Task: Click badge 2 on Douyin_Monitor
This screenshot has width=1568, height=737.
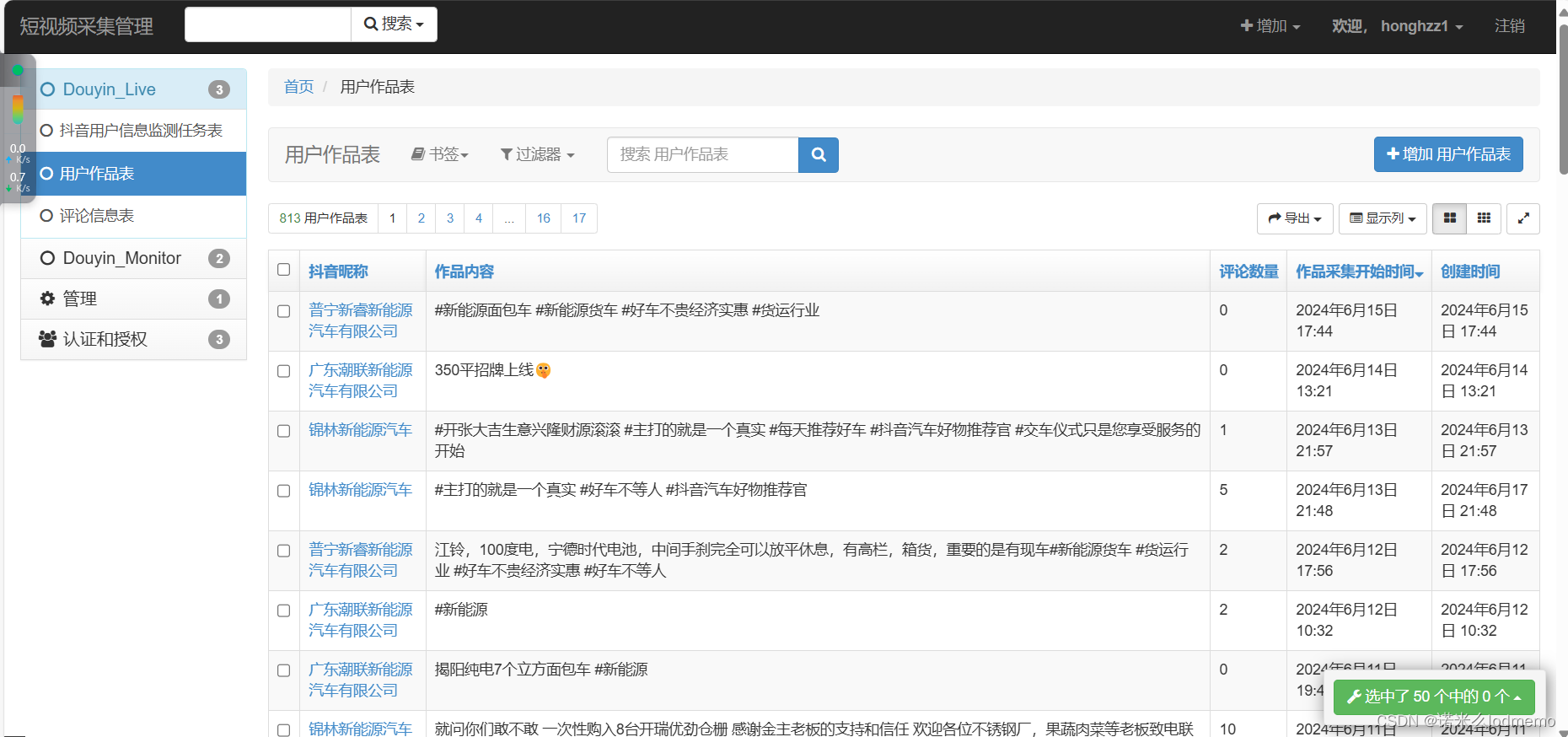Action: (x=219, y=258)
